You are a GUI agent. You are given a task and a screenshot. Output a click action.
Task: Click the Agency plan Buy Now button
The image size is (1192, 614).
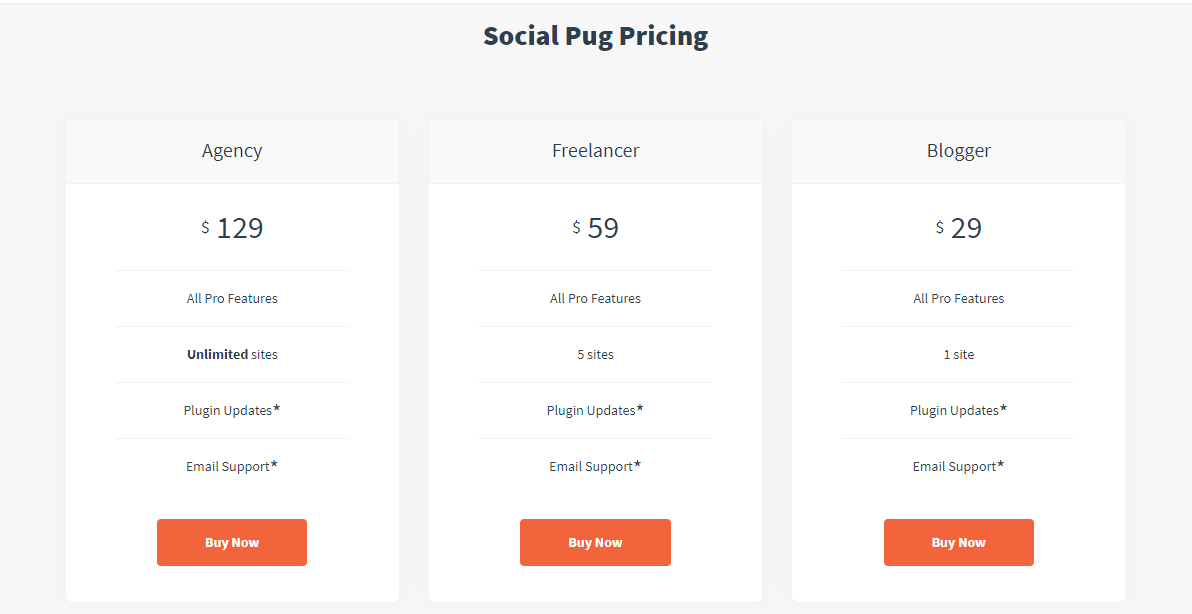point(232,542)
